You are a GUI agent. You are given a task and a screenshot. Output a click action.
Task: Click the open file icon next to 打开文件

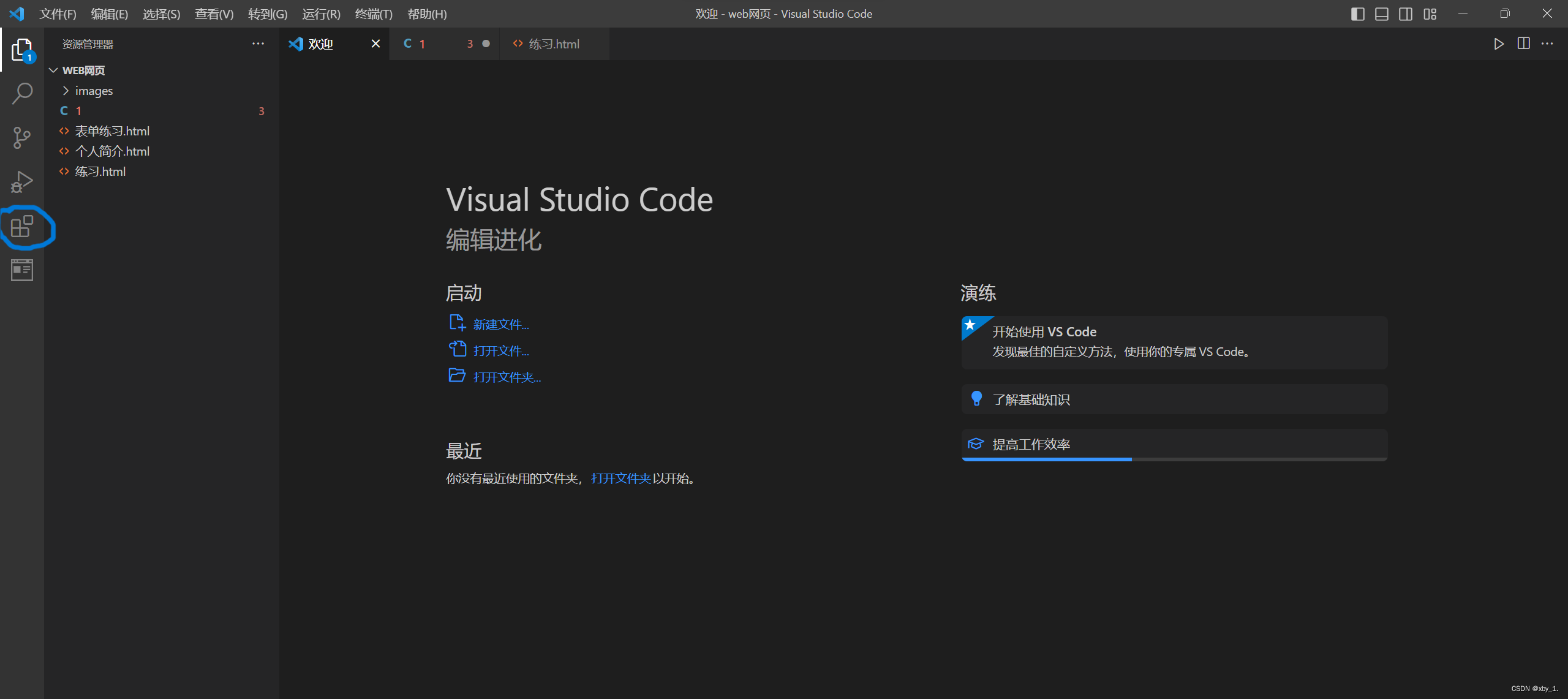tap(458, 349)
